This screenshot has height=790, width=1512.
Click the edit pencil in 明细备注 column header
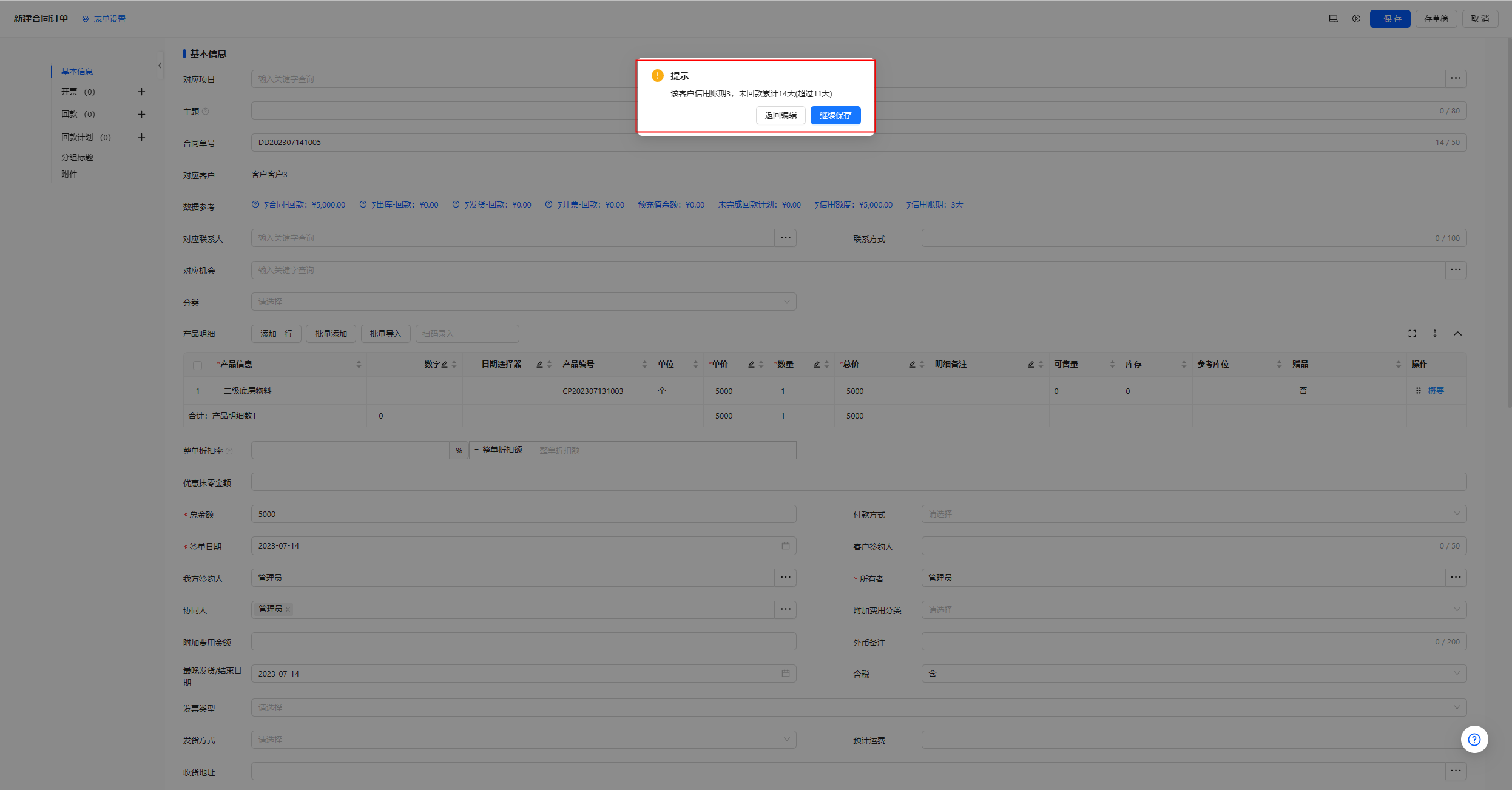point(1031,365)
